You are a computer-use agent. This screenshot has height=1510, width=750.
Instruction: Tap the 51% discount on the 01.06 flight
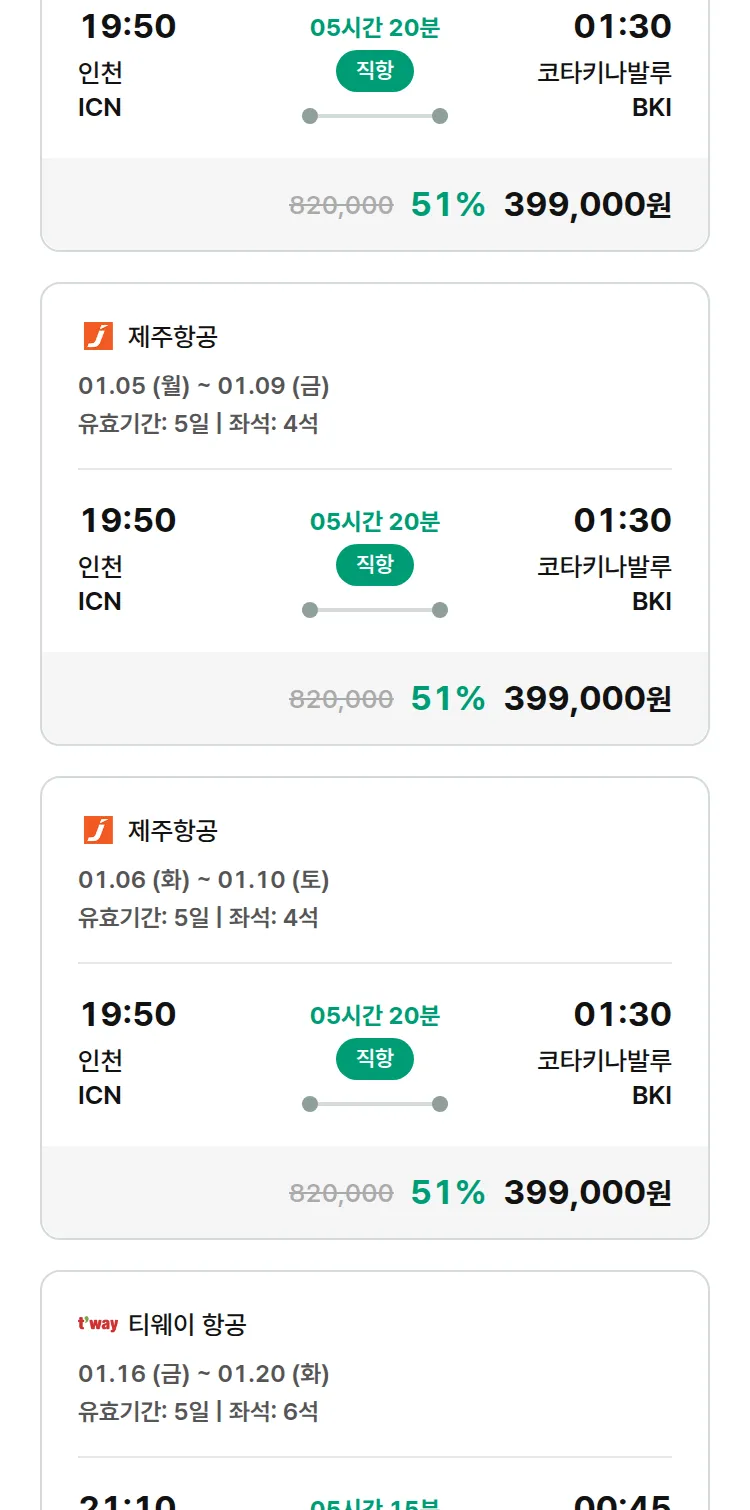[448, 1192]
